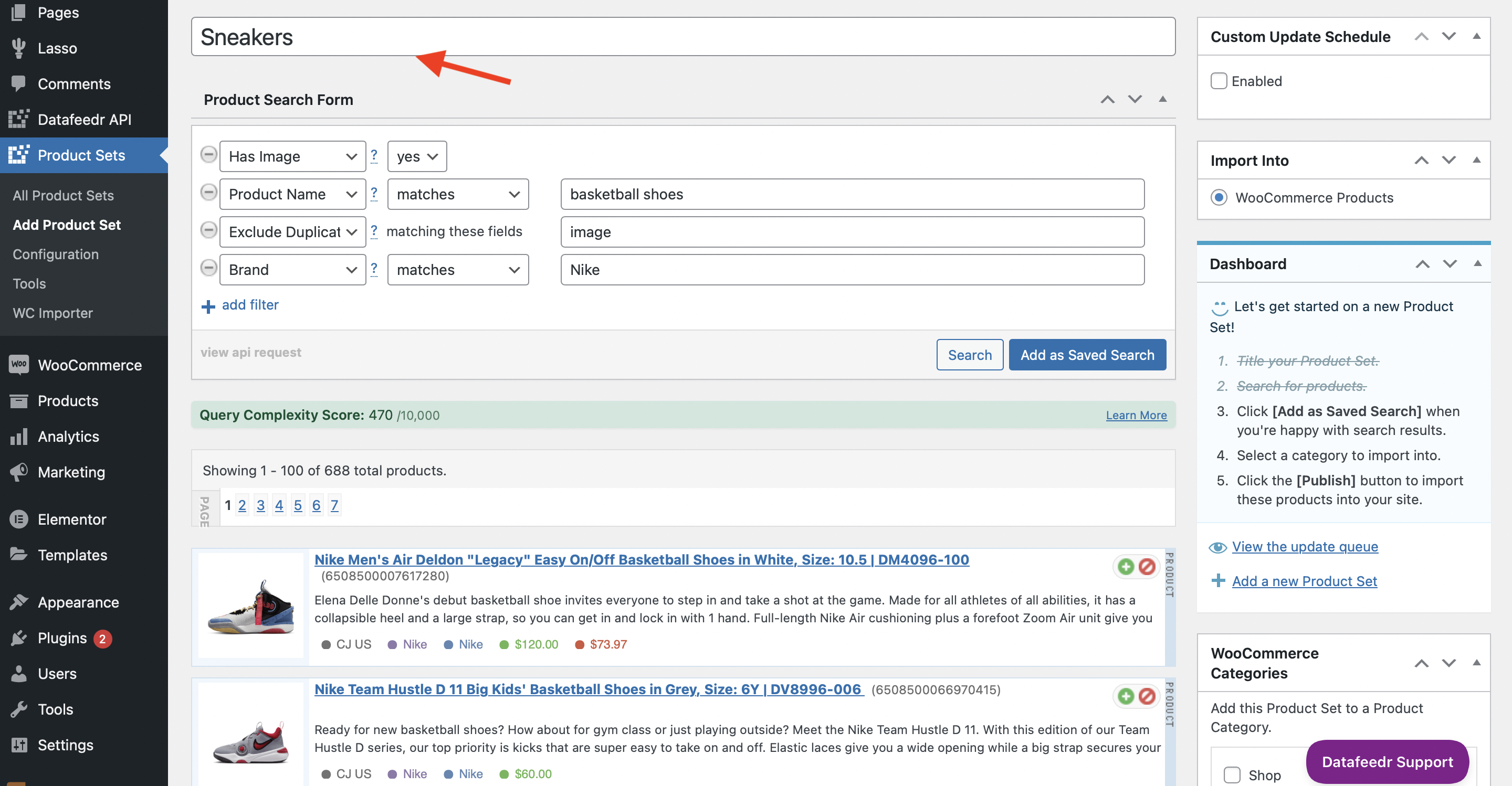Collapse the Product Search Form panel
Viewport: 1512px width, 786px height.
pos(1162,99)
